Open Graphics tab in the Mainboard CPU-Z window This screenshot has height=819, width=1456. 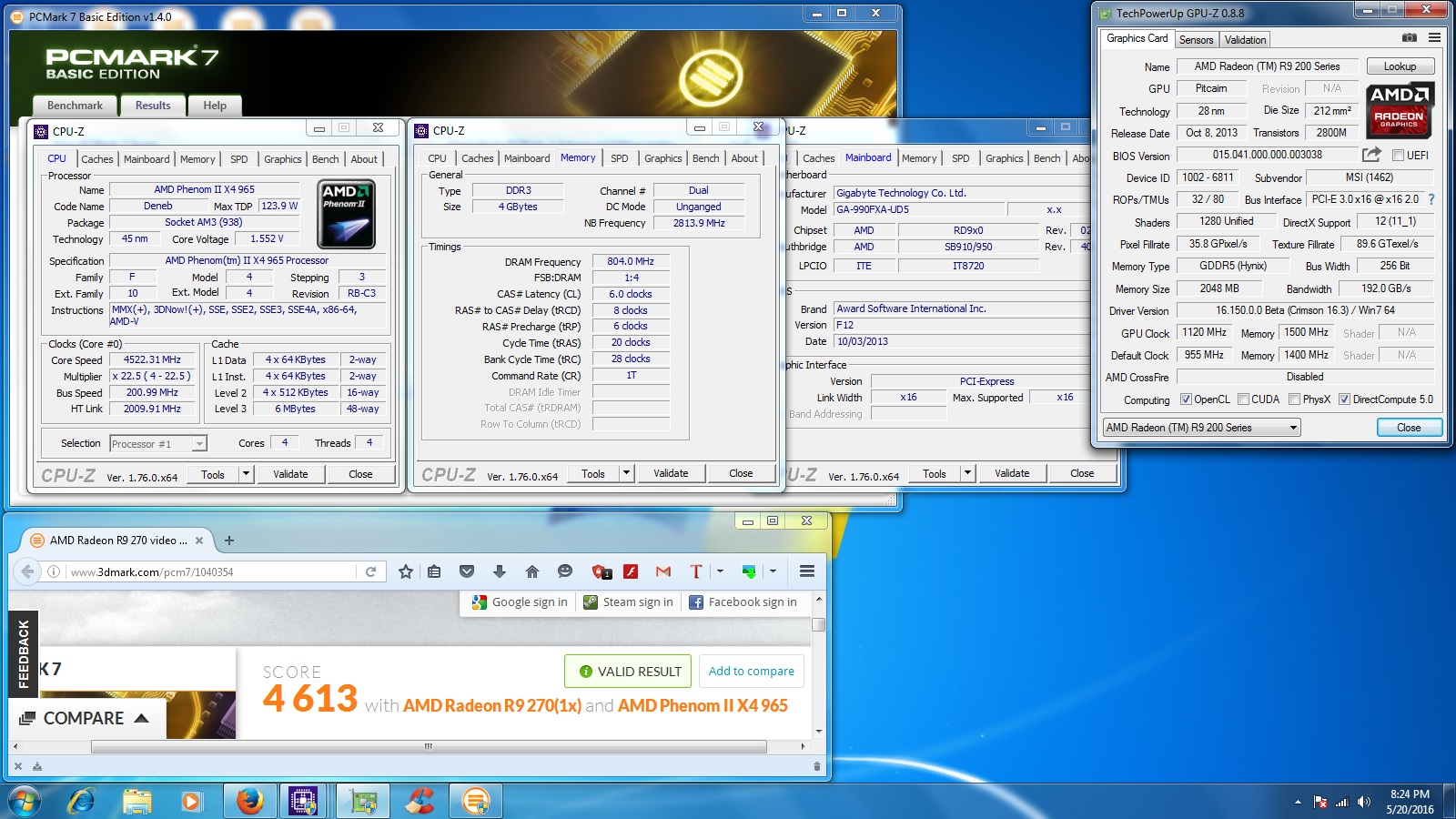click(1005, 158)
